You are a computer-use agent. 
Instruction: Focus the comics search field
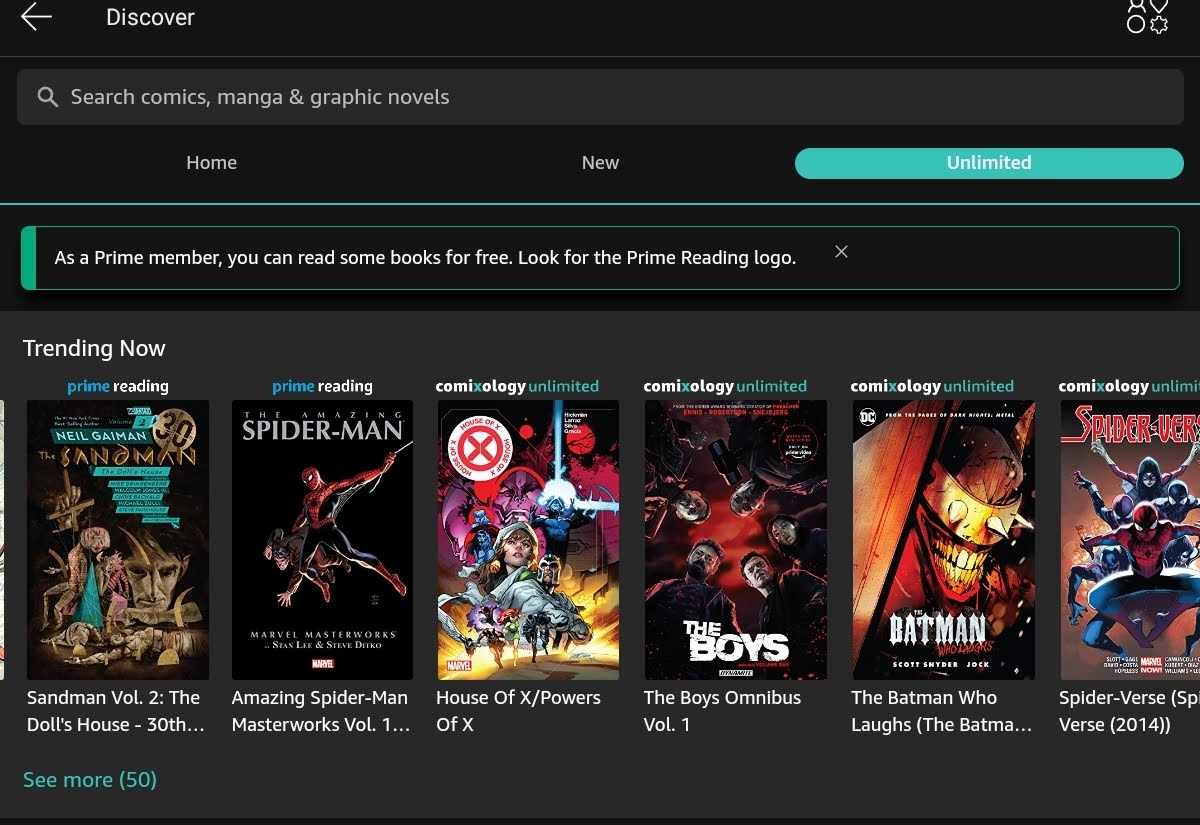(600, 97)
